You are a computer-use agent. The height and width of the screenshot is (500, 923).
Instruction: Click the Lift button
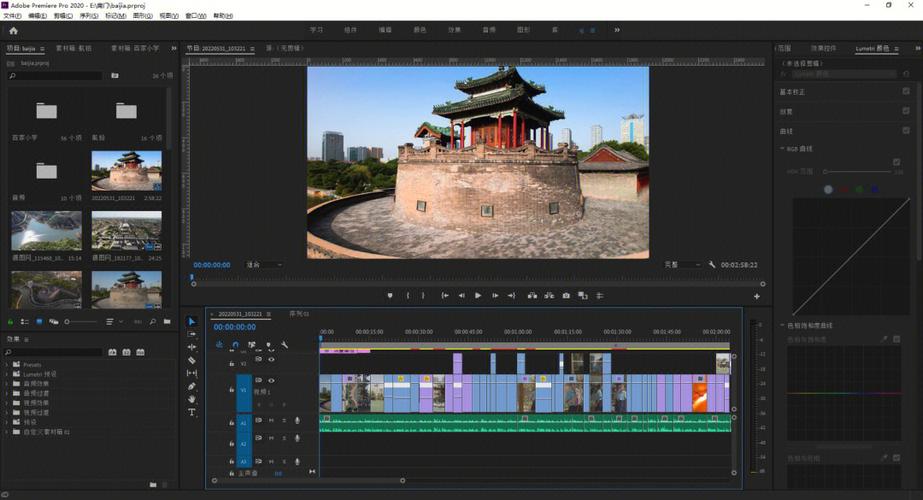pyautogui.click(x=532, y=296)
